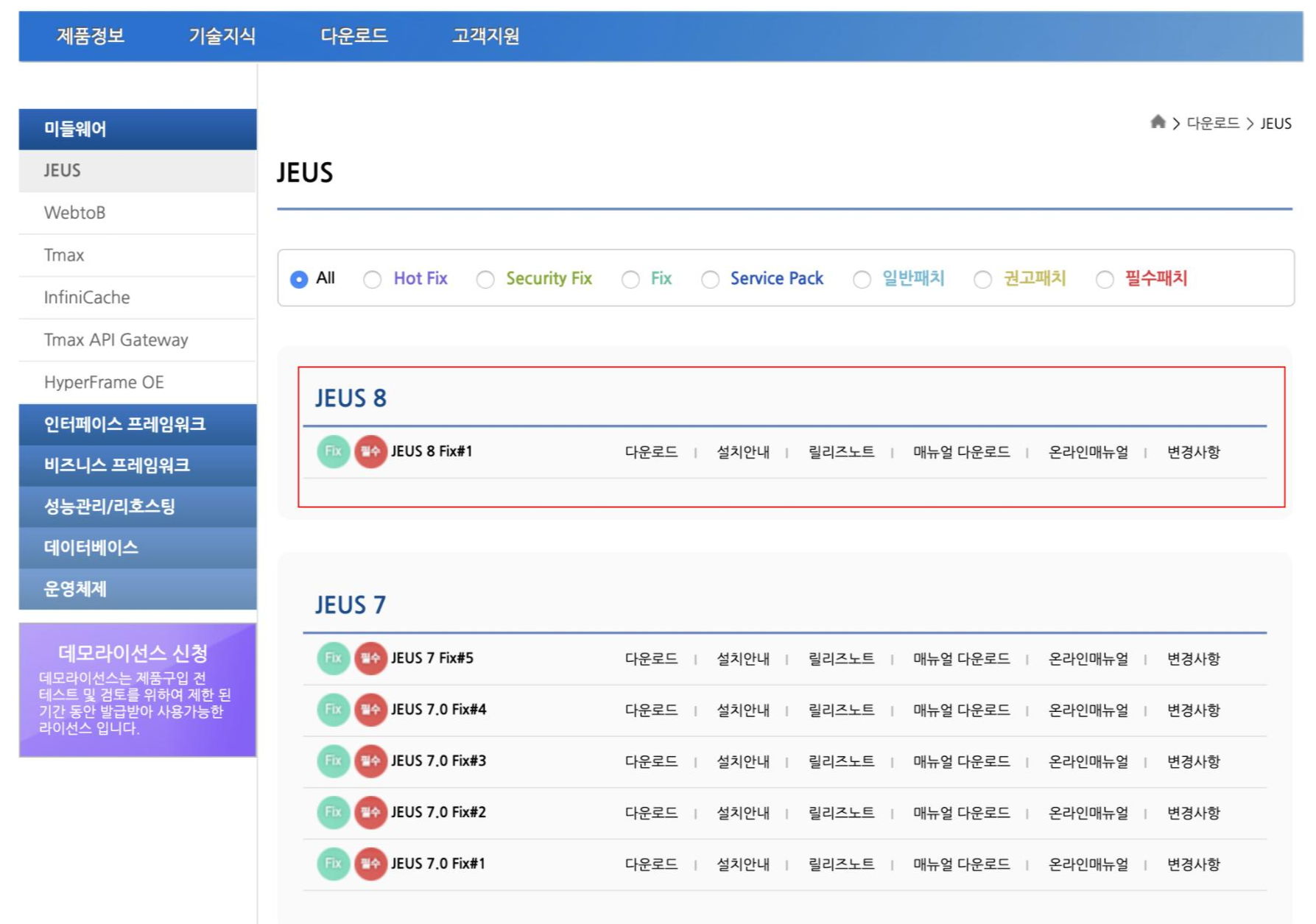View 변경사항 for JEUS 8 Fix#1

coord(1194,452)
